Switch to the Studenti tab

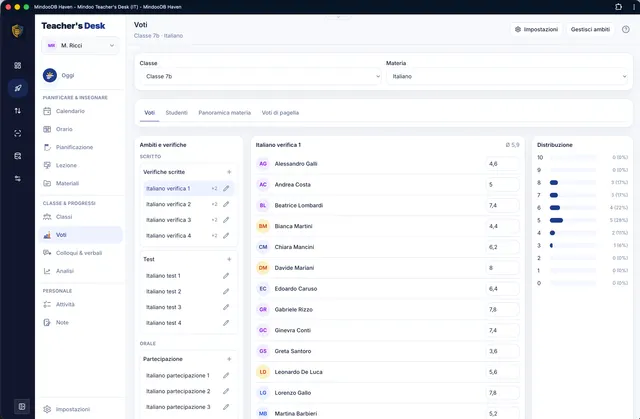click(176, 113)
